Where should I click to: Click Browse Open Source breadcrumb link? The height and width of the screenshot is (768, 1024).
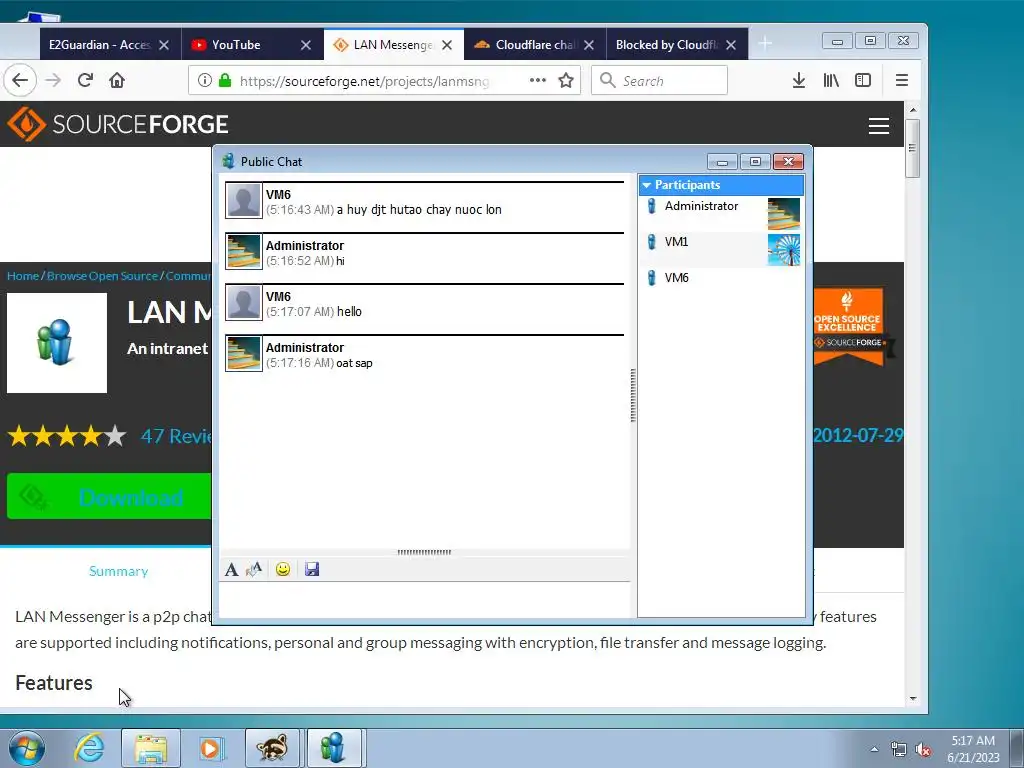103,276
